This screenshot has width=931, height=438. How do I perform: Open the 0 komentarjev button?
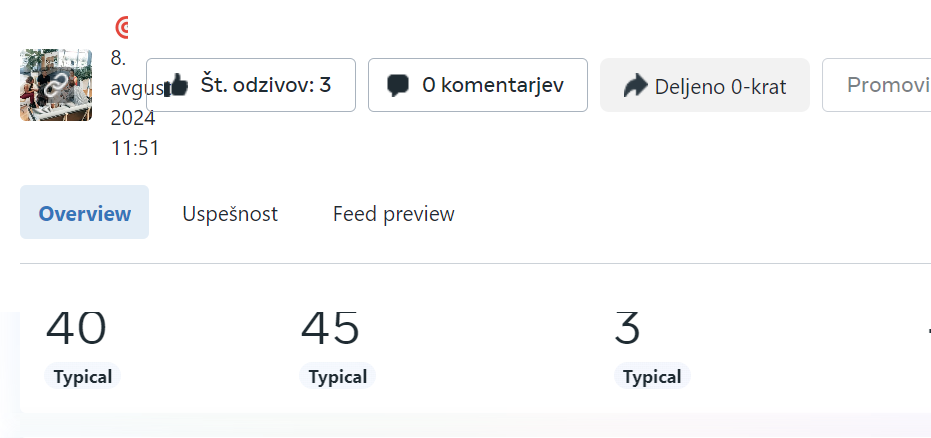[x=478, y=85]
